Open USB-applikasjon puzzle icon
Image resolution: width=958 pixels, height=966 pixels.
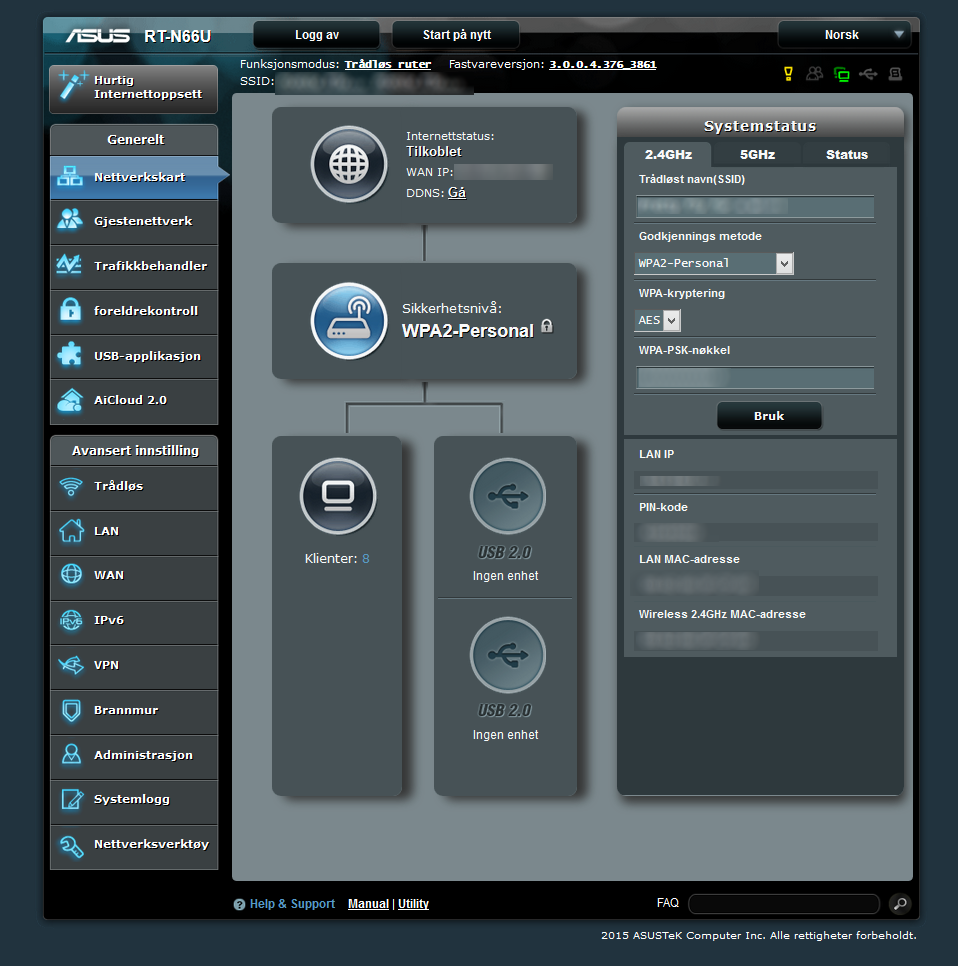[70, 355]
